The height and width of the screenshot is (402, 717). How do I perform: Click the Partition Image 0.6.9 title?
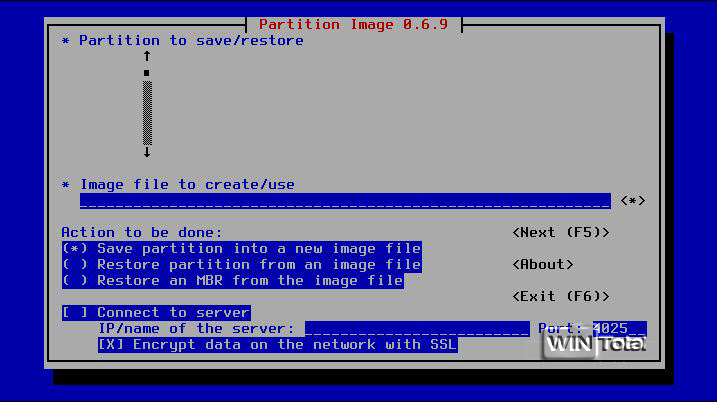pos(354,25)
